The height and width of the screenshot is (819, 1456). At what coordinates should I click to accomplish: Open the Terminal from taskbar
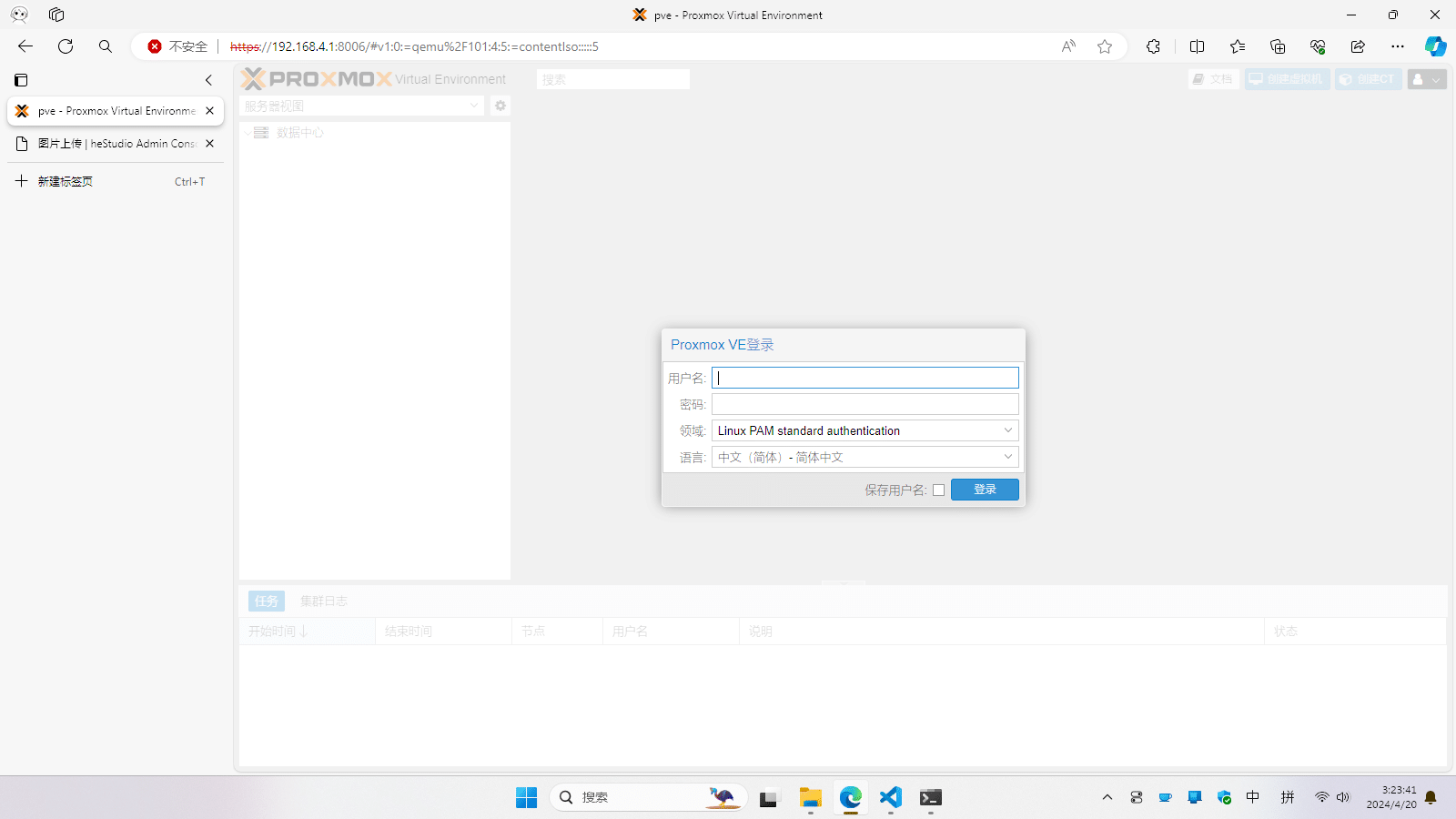tap(930, 798)
